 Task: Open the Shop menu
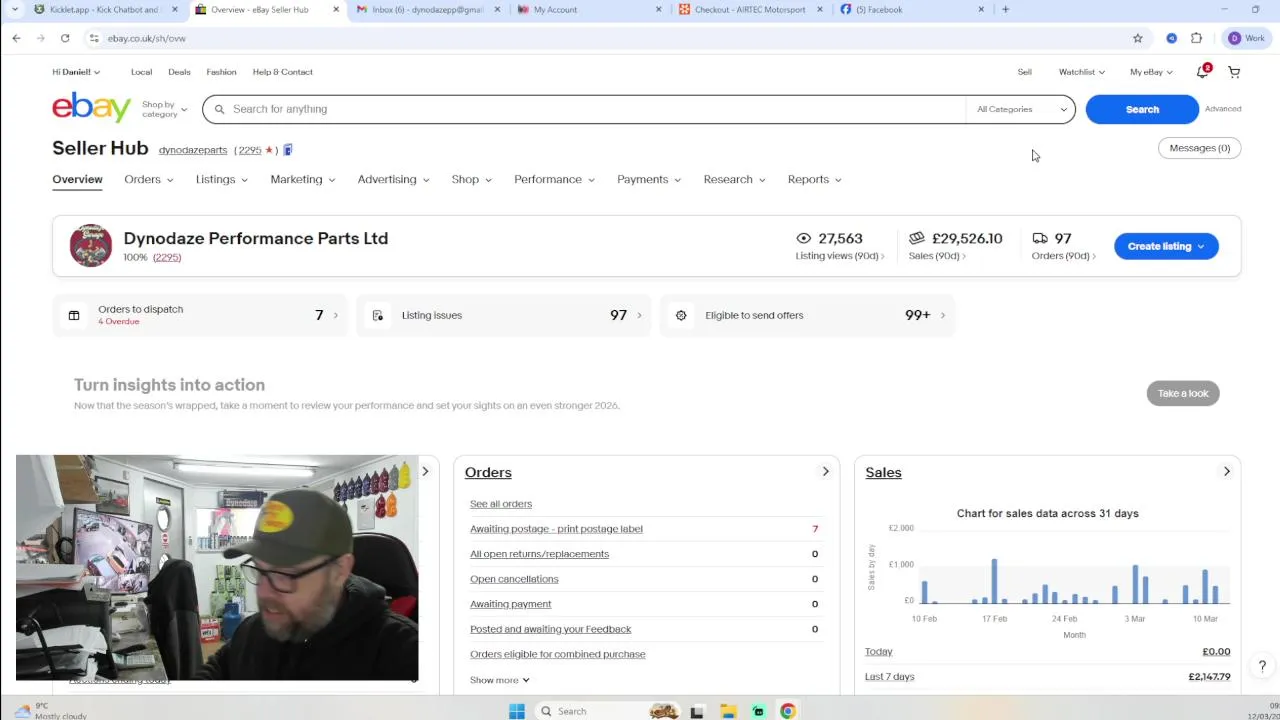(472, 179)
